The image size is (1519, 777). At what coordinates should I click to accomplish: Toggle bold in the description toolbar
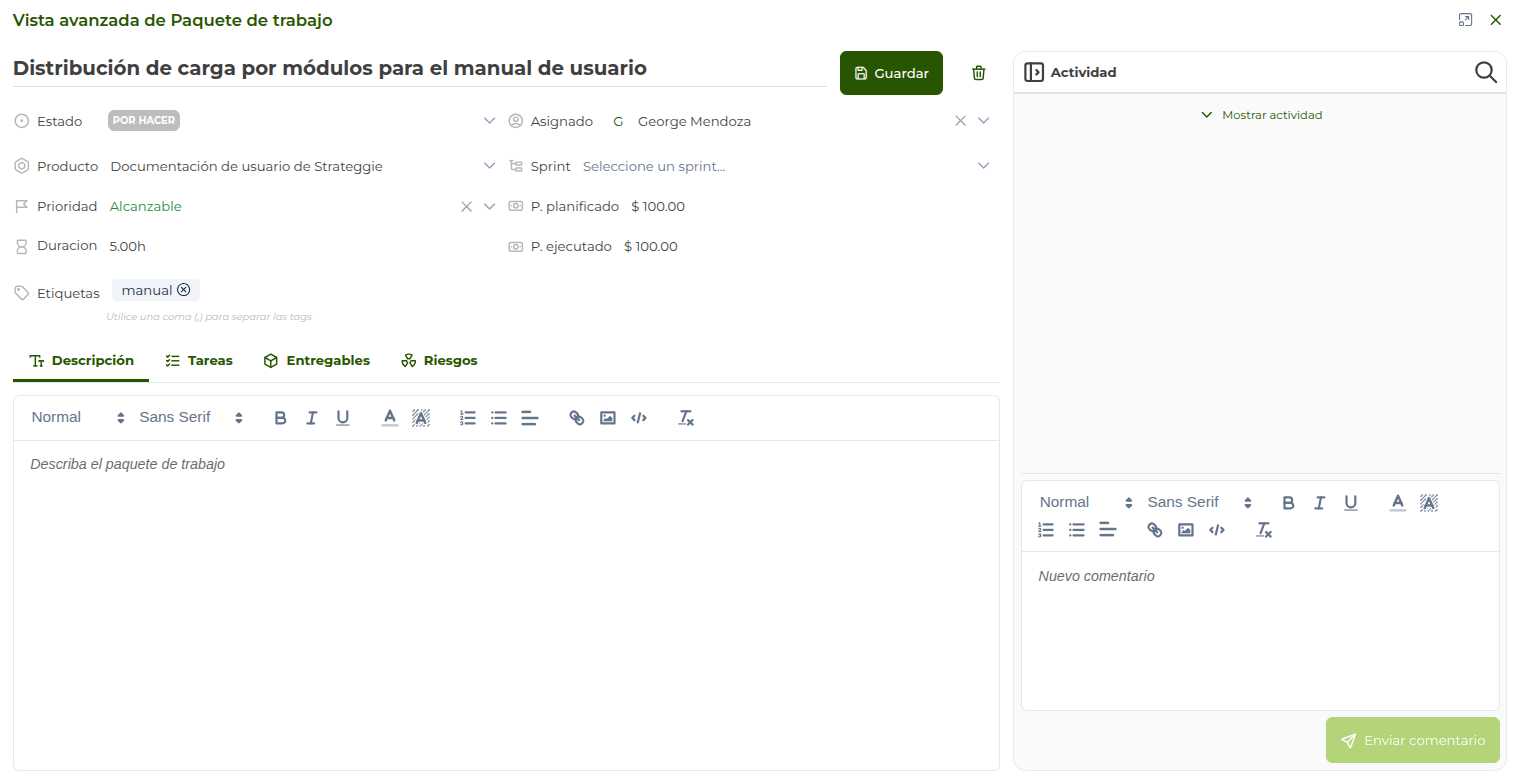[x=280, y=418]
